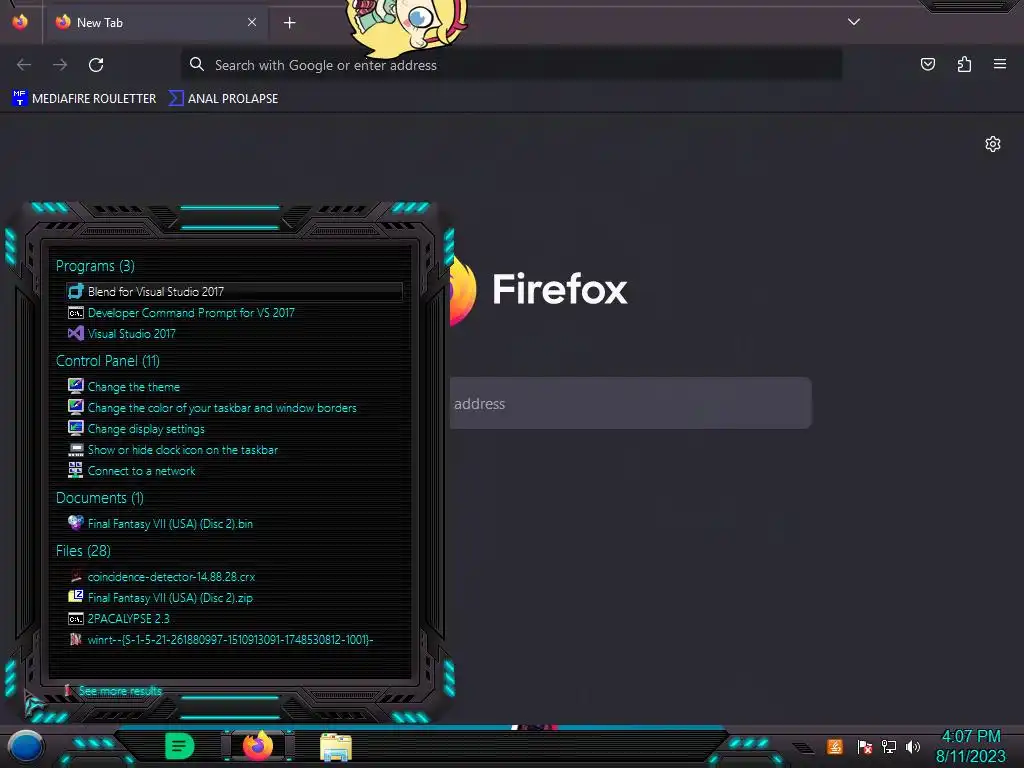Click the Control Panel (11) header
Viewport: 1024px width, 768px height.
[108, 361]
